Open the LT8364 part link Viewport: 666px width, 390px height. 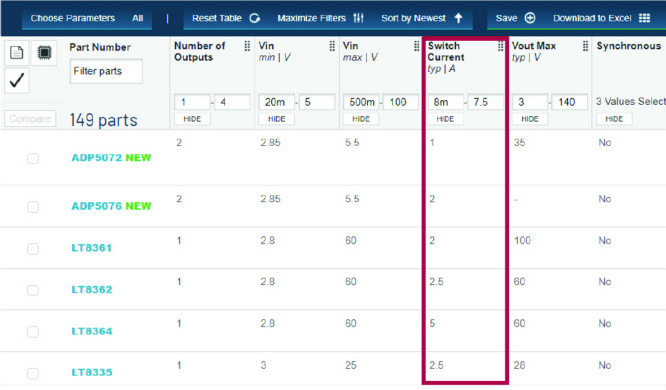click(x=92, y=331)
